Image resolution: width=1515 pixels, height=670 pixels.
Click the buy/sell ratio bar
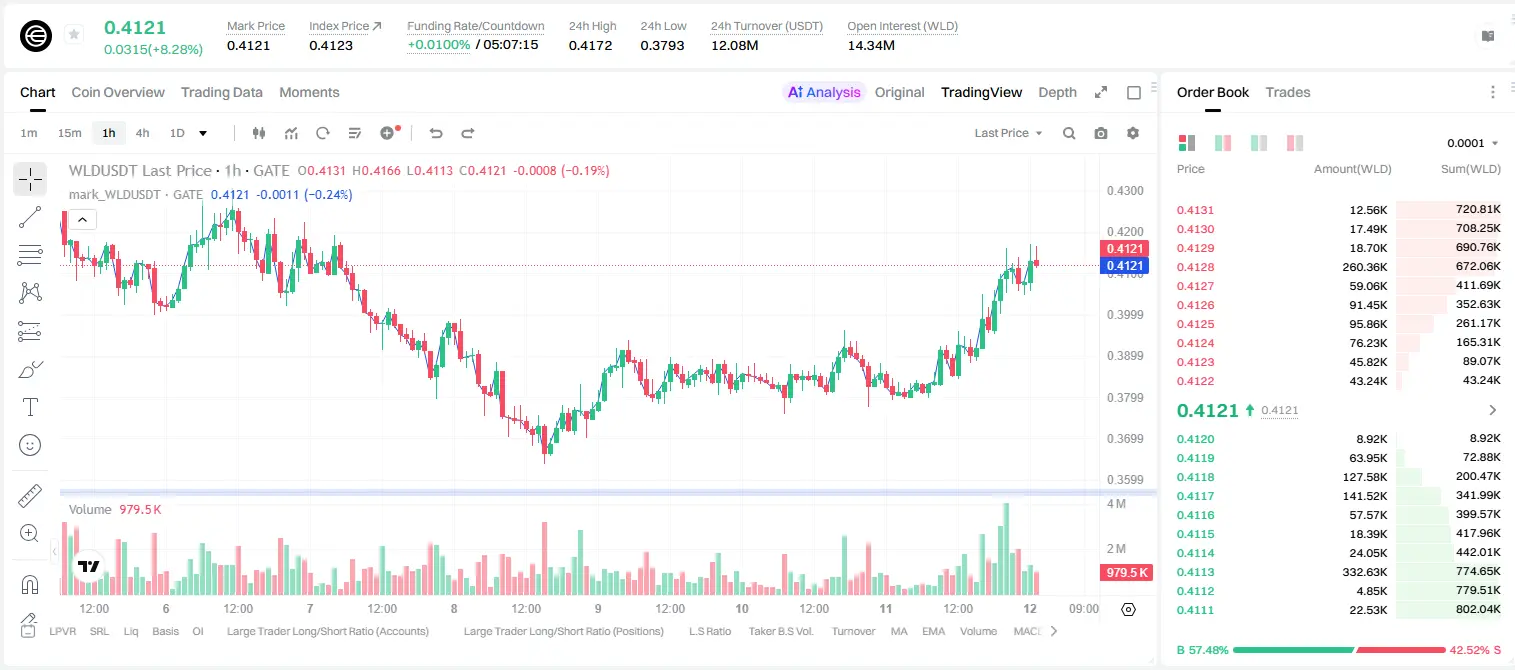pos(1339,649)
